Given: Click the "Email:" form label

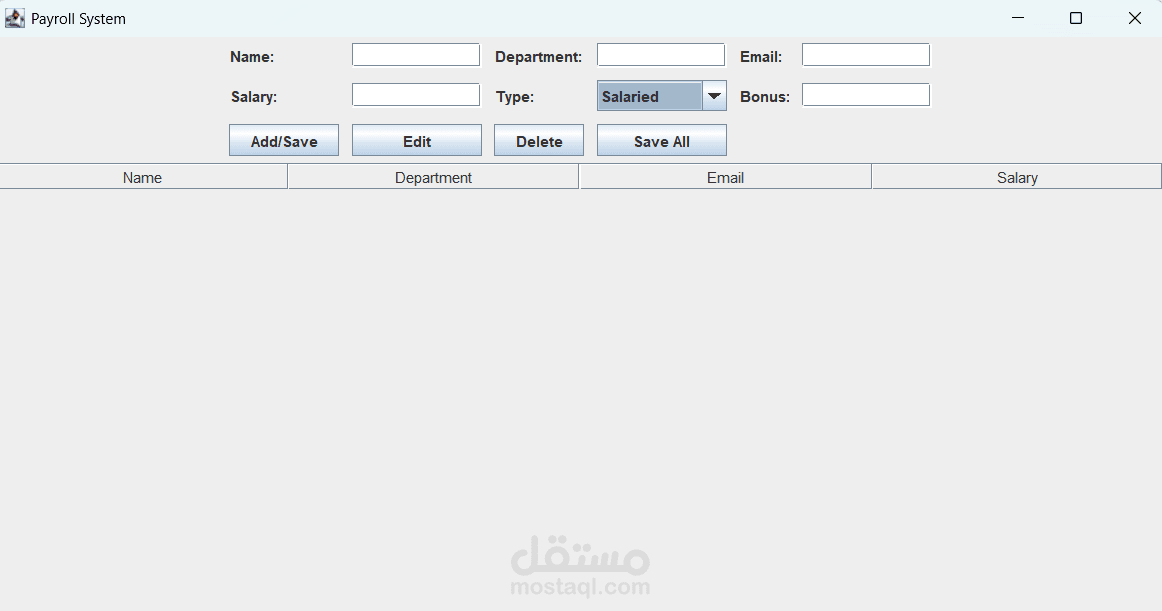Looking at the screenshot, I should click(761, 57).
